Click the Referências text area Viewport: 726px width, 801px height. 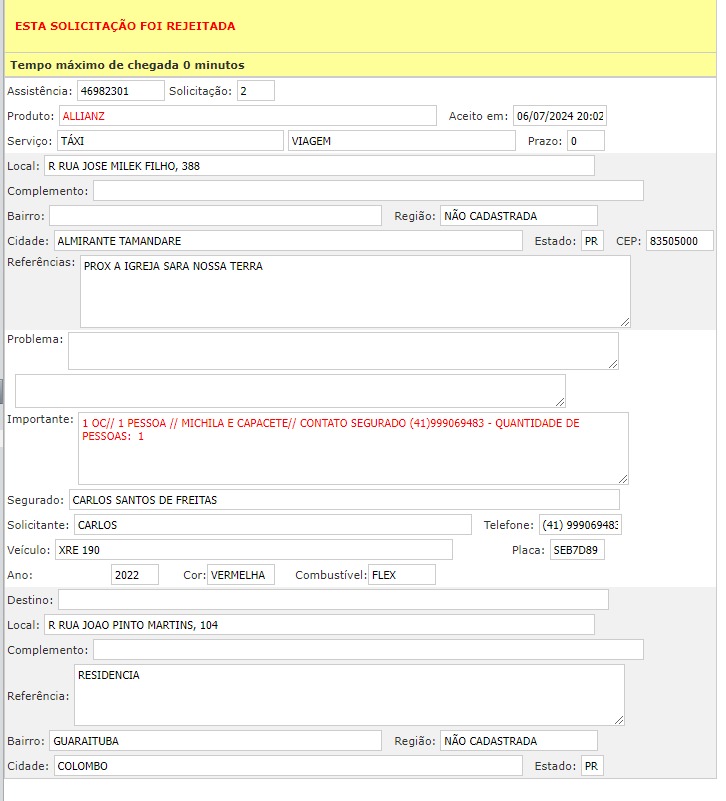coord(355,291)
